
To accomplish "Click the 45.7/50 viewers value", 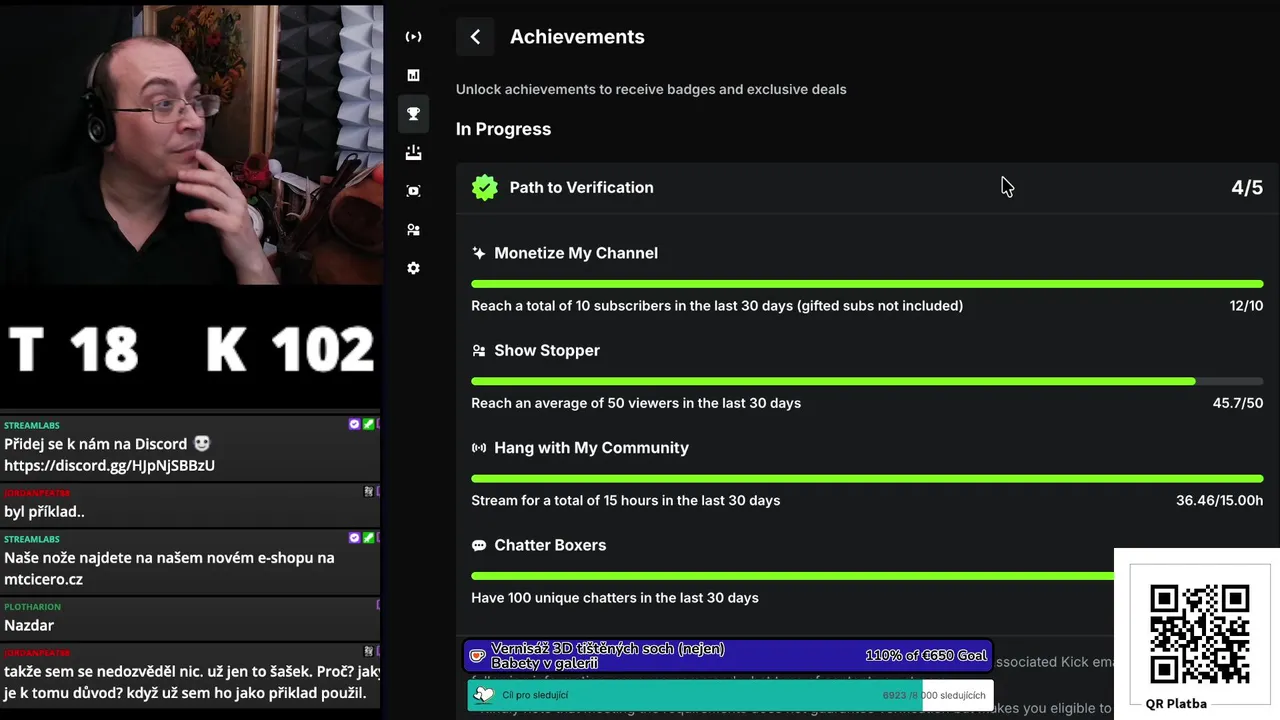I will (1238, 403).
